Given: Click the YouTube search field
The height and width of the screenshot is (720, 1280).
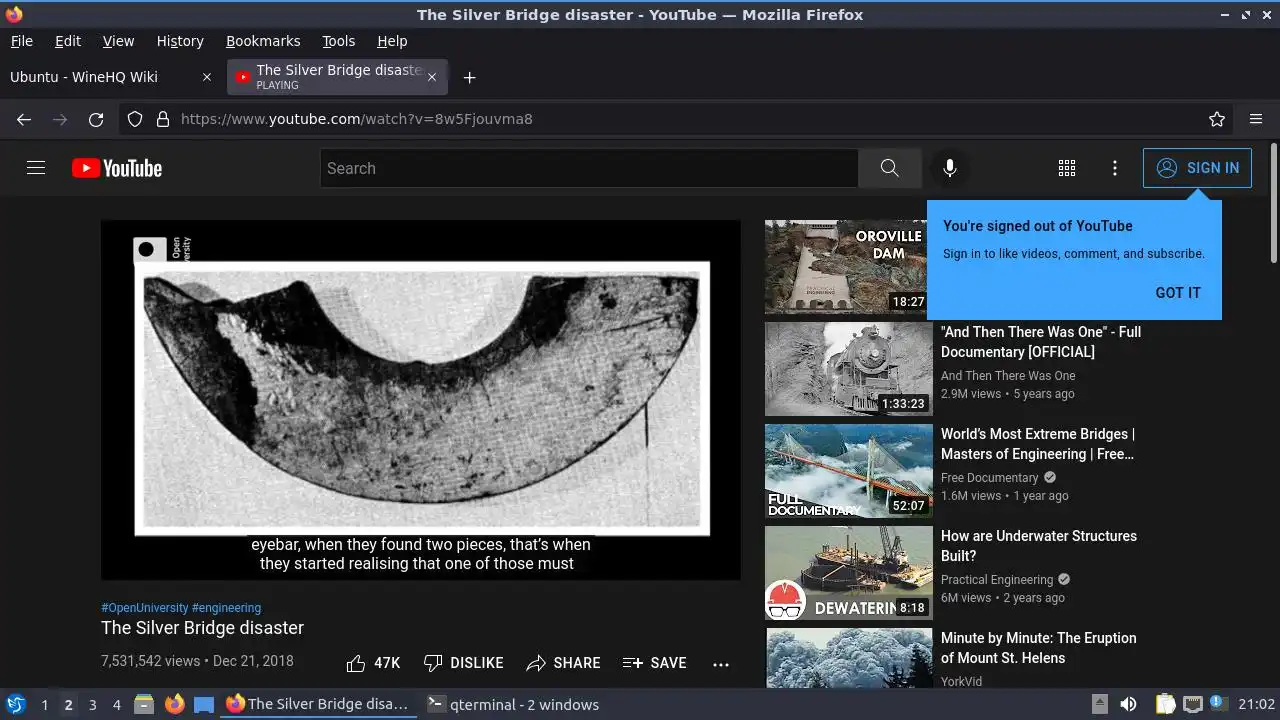Looking at the screenshot, I should [x=589, y=168].
